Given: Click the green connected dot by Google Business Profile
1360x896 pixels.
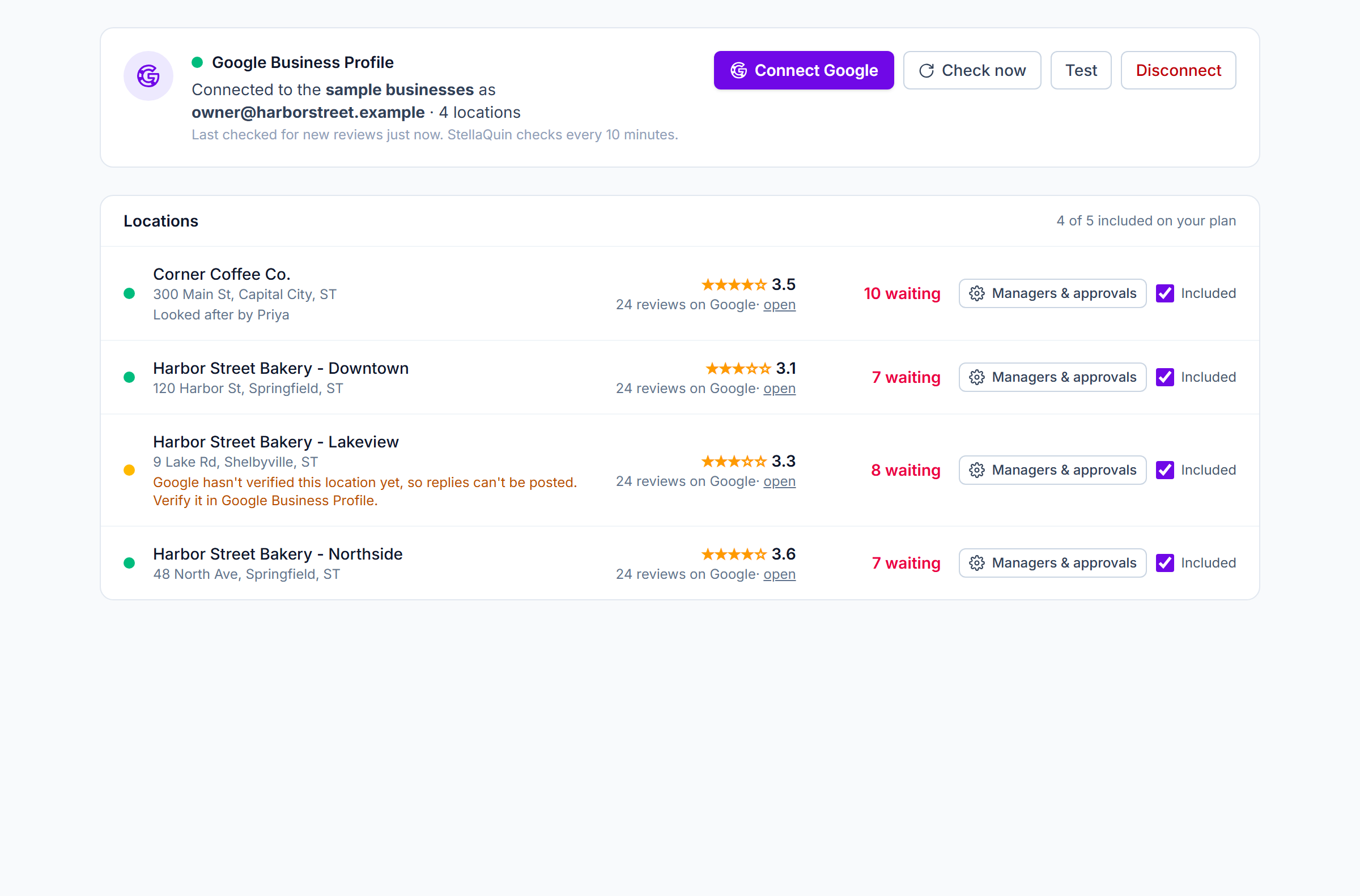Looking at the screenshot, I should pos(197,62).
